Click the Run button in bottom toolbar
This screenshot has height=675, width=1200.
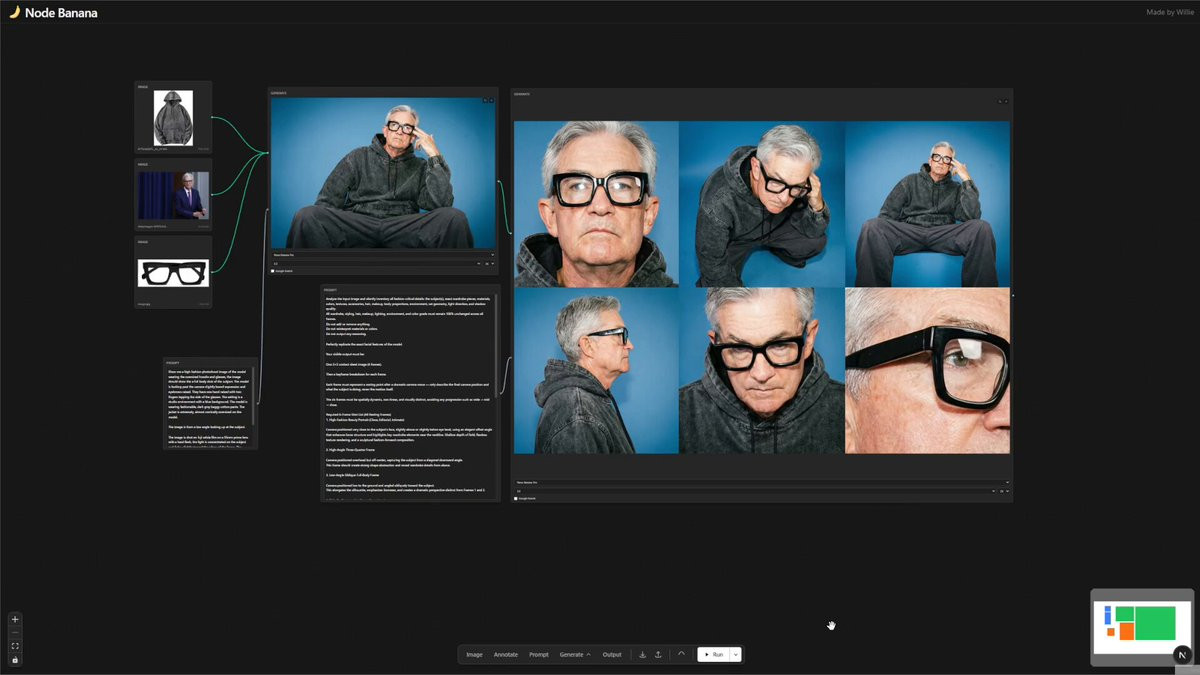point(714,654)
